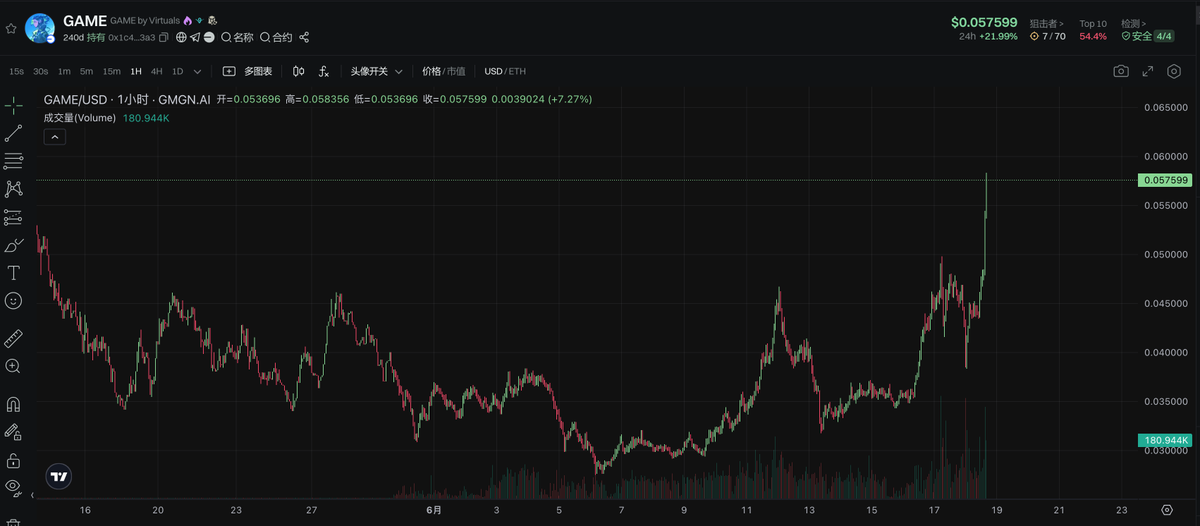Click the GAME token avatar

click(x=39, y=28)
